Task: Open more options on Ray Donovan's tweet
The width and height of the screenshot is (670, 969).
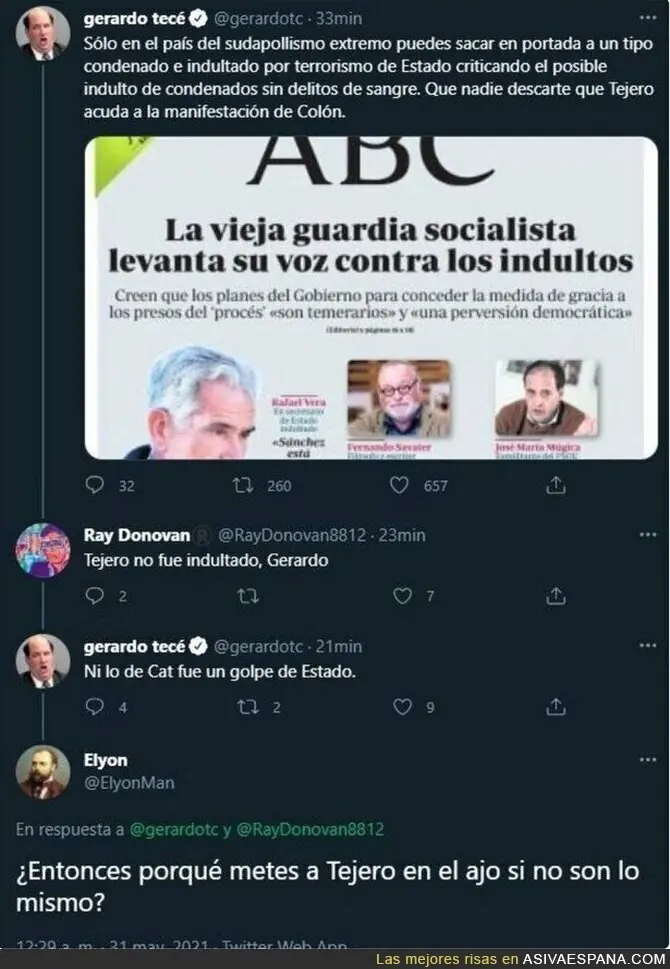Action: click(x=648, y=535)
